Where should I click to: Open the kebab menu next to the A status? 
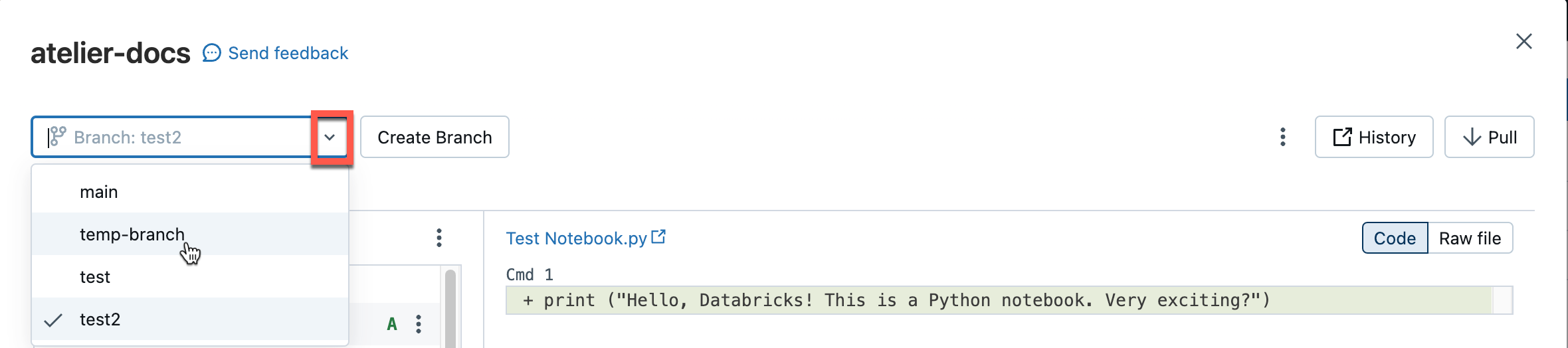[x=419, y=324]
